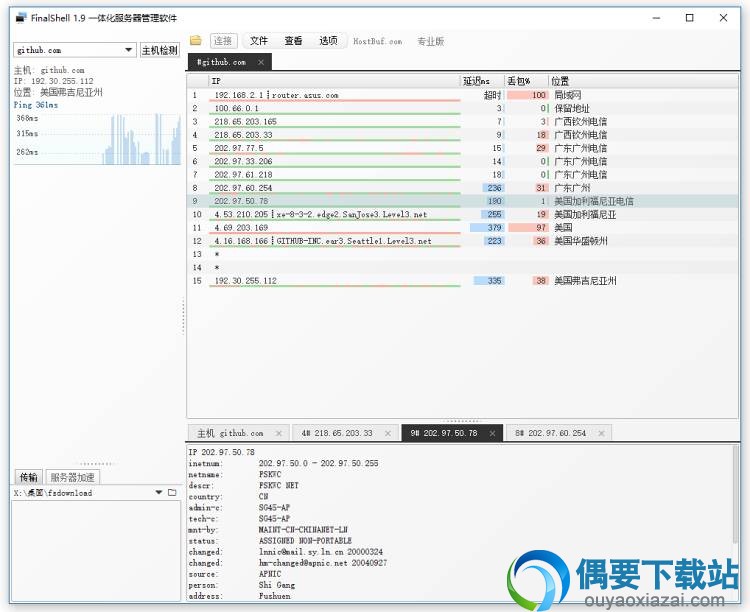Click the whois output vertical scrollbar
750x612 pixels.
[x=735, y=495]
